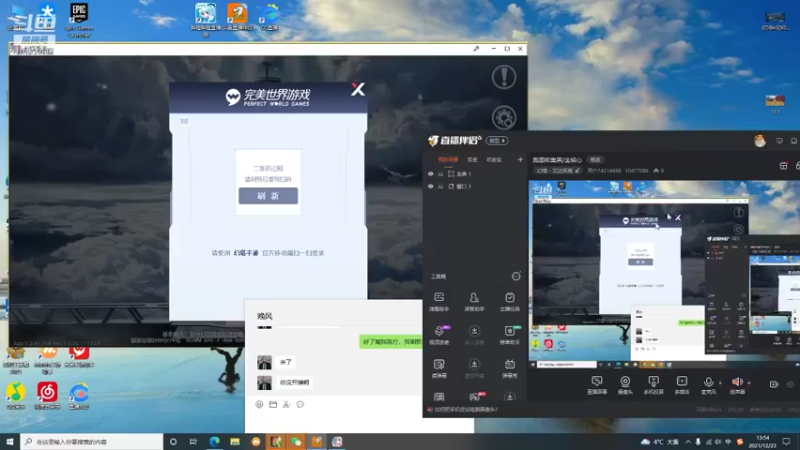
Task: Click the record video icon beside speaker
Action: click(x=774, y=384)
